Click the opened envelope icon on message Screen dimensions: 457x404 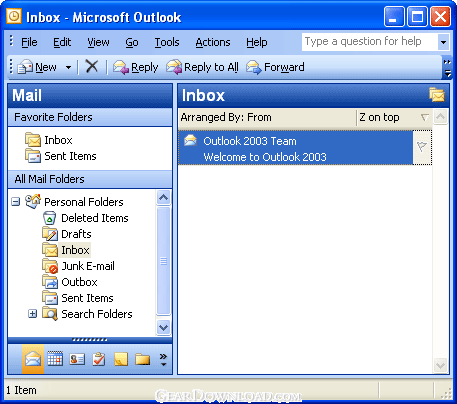coord(190,140)
